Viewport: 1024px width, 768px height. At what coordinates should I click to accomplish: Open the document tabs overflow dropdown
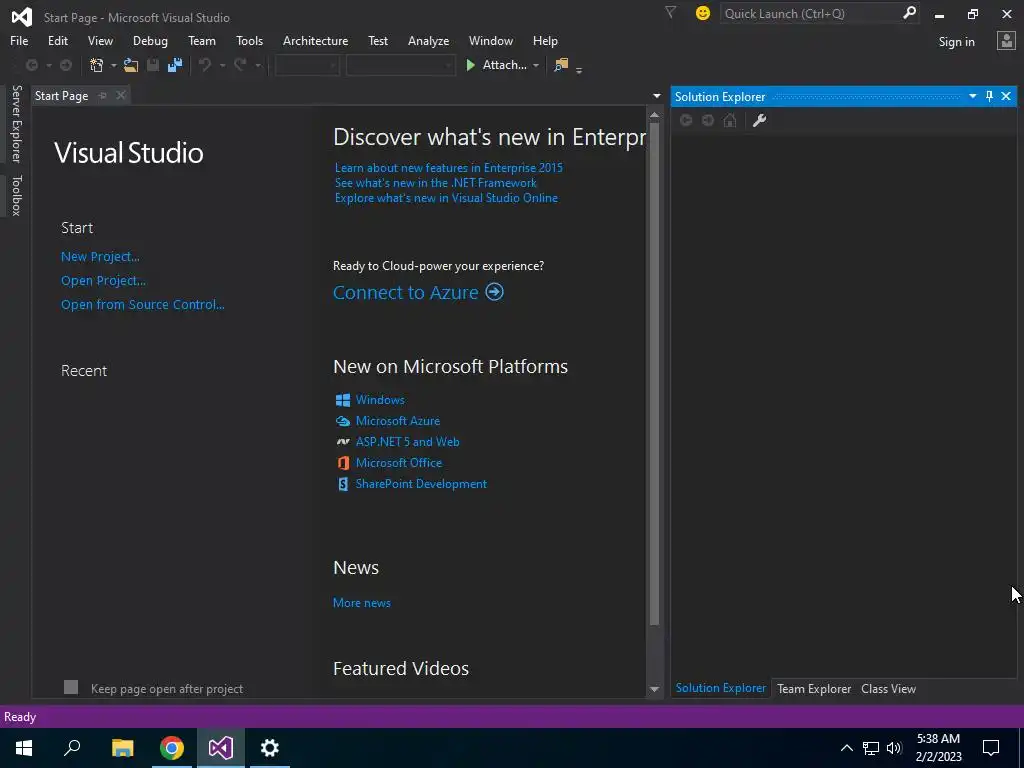tap(656, 96)
